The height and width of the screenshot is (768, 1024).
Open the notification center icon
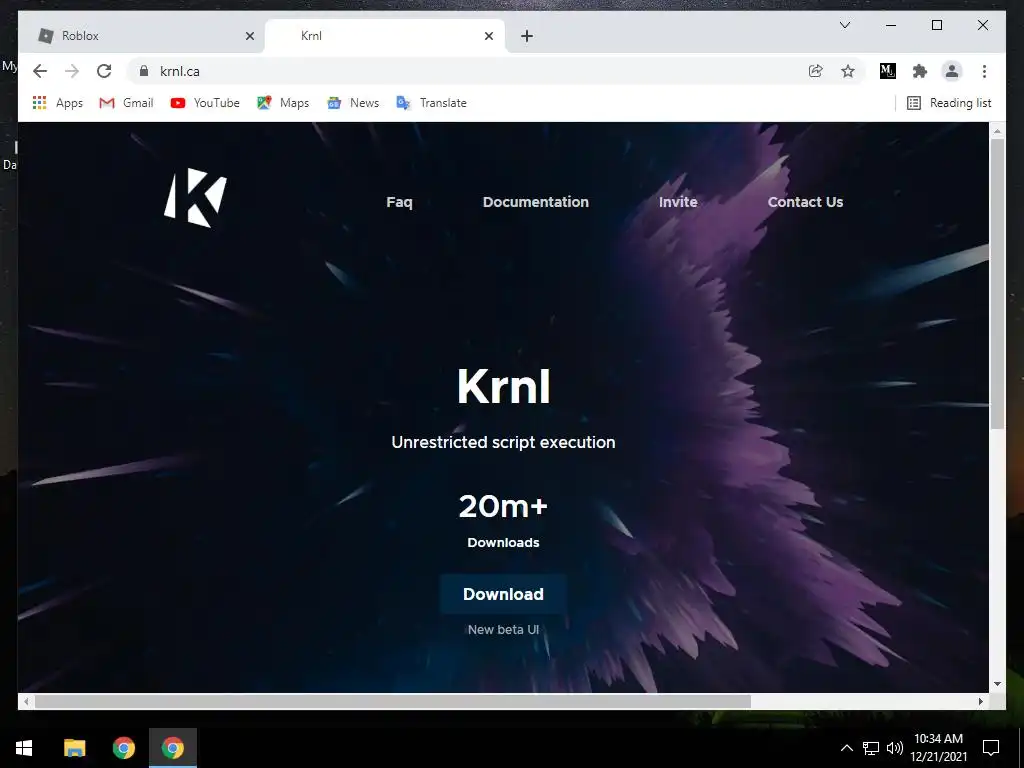click(991, 748)
